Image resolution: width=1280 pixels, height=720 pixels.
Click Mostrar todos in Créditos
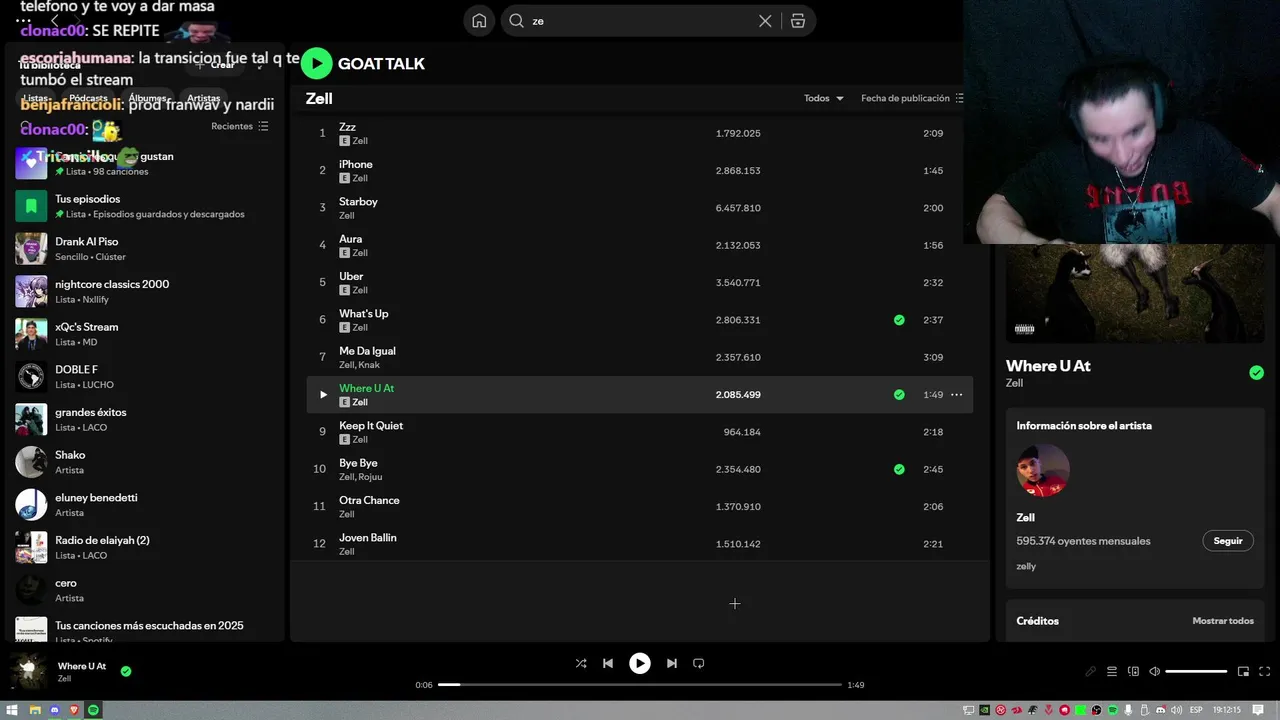tap(1223, 621)
